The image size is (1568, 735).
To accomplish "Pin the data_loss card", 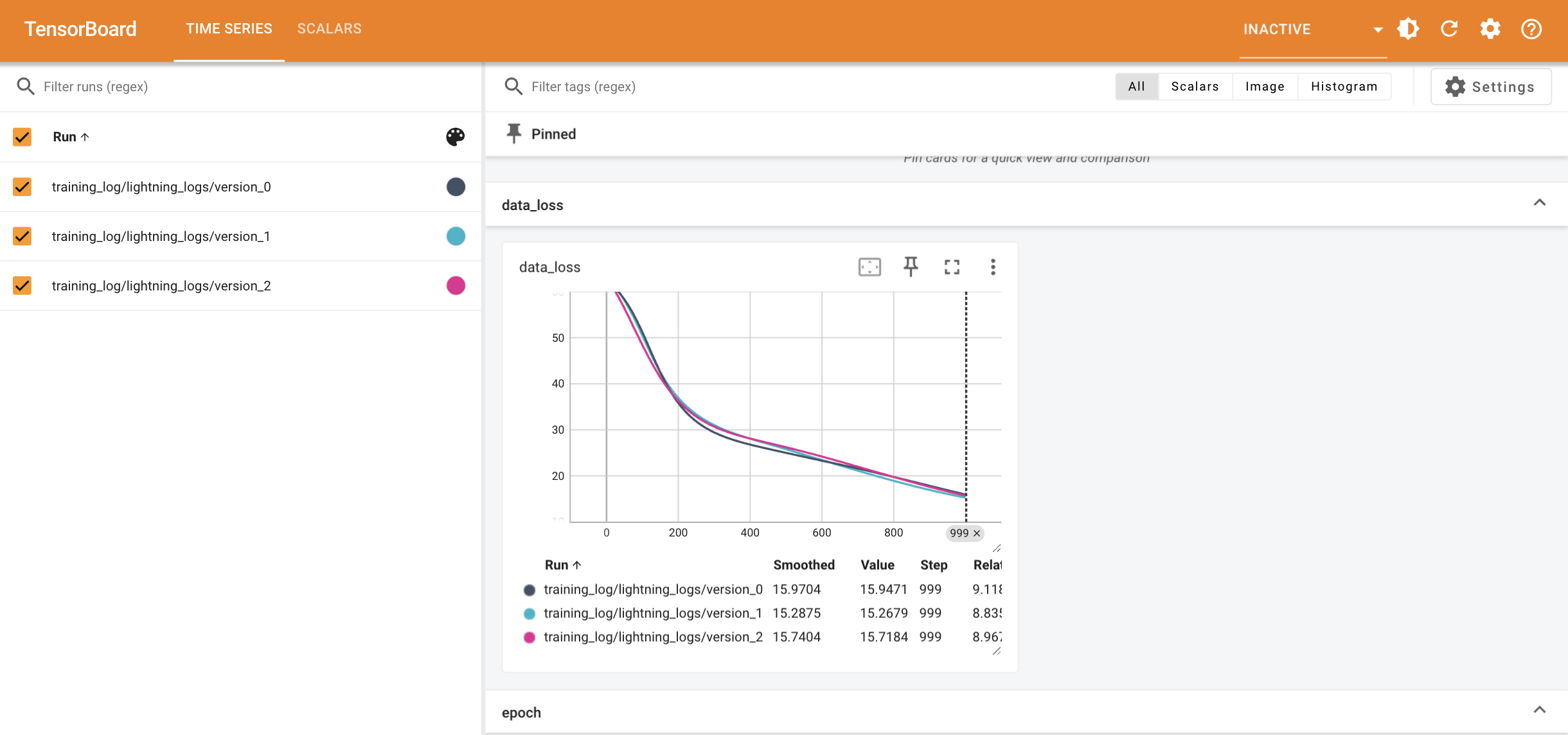I will pyautogui.click(x=911, y=267).
